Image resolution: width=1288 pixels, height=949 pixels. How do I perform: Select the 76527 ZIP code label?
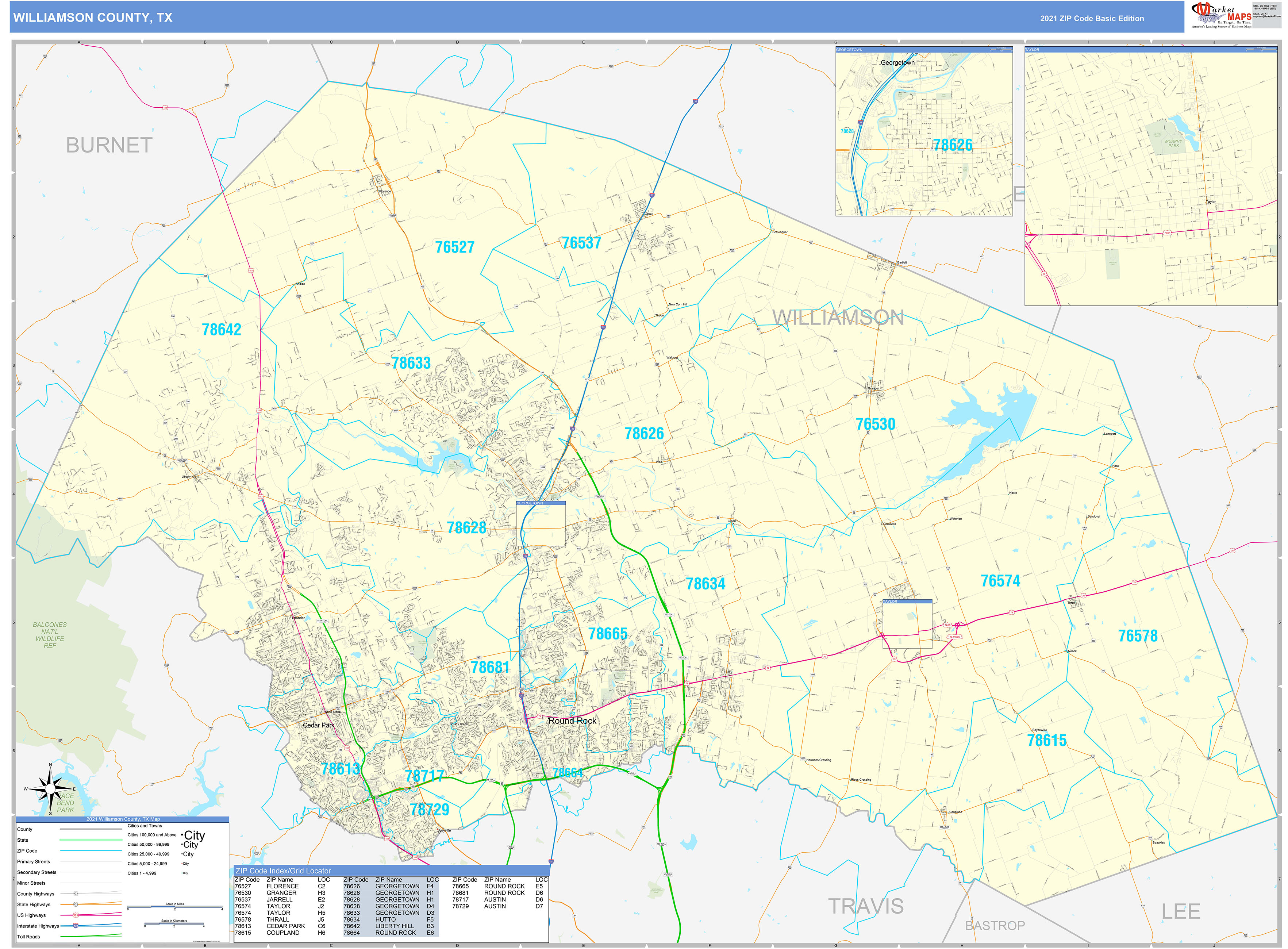pyautogui.click(x=454, y=247)
